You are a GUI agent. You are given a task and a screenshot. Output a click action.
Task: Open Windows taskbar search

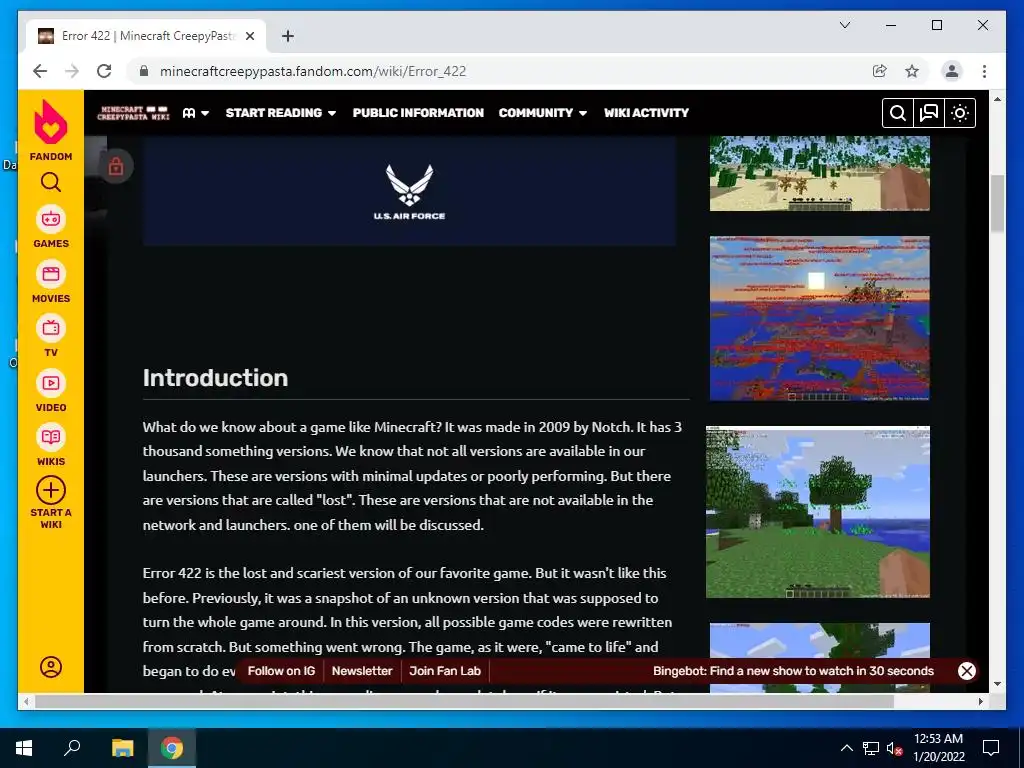pos(72,748)
